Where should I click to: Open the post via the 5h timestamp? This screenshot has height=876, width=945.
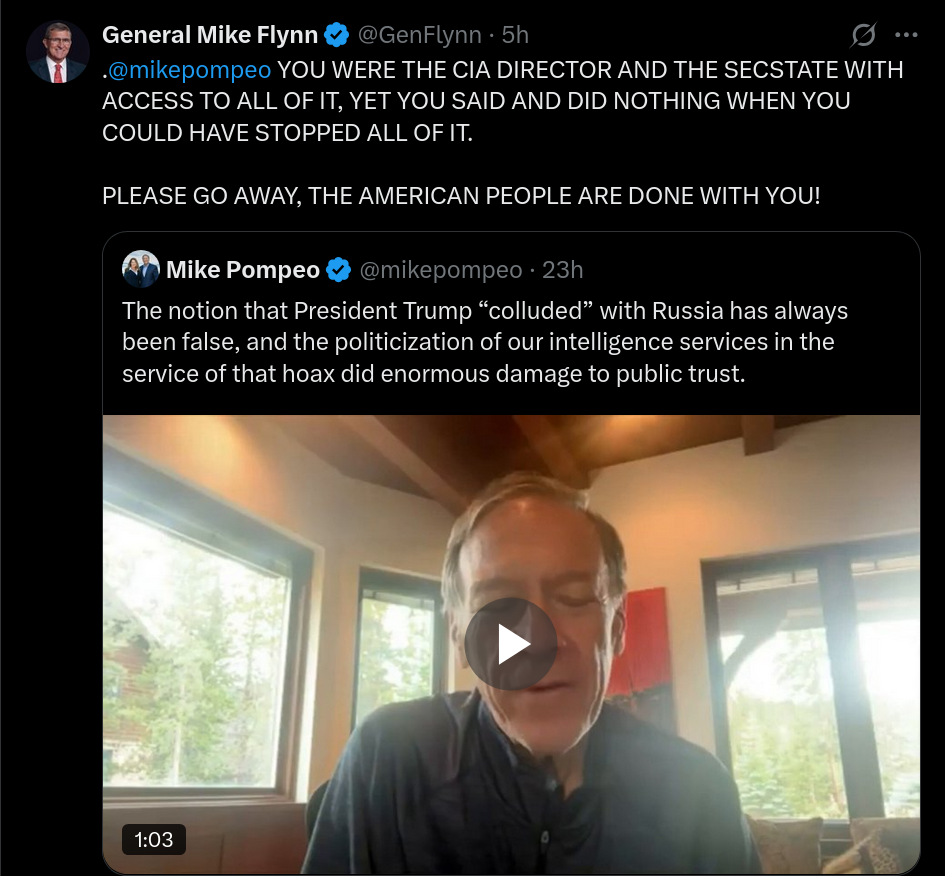(x=515, y=35)
